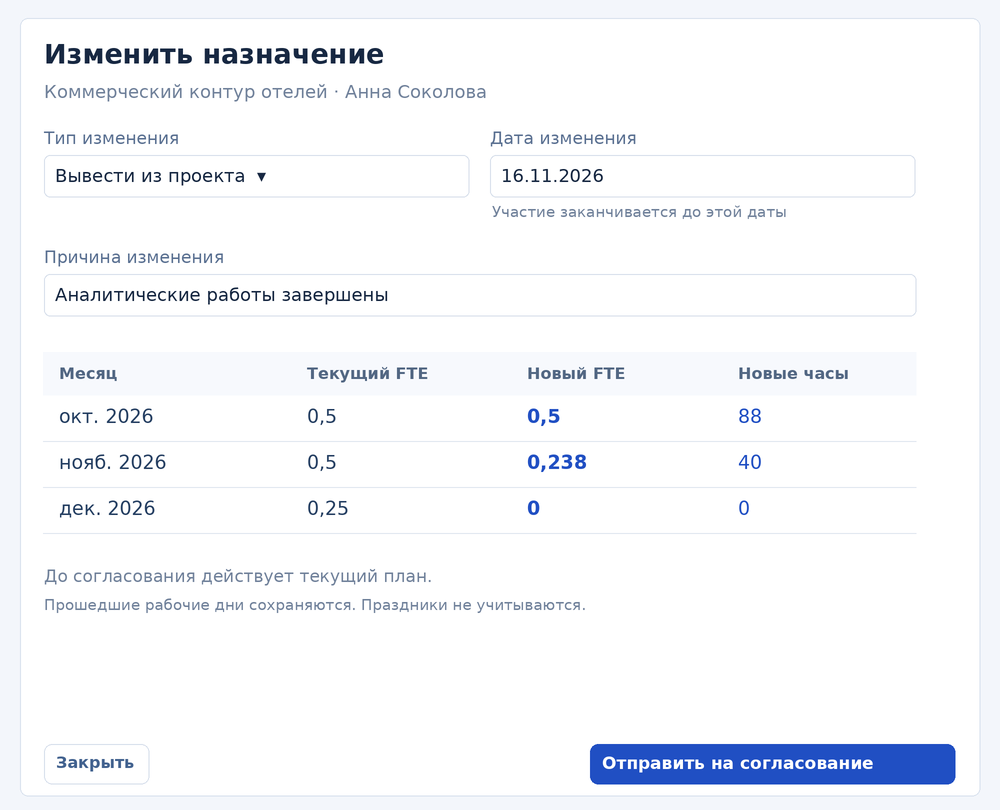
Task: Click the new FTE value '0,5' for окт. 2026
Action: [543, 416]
